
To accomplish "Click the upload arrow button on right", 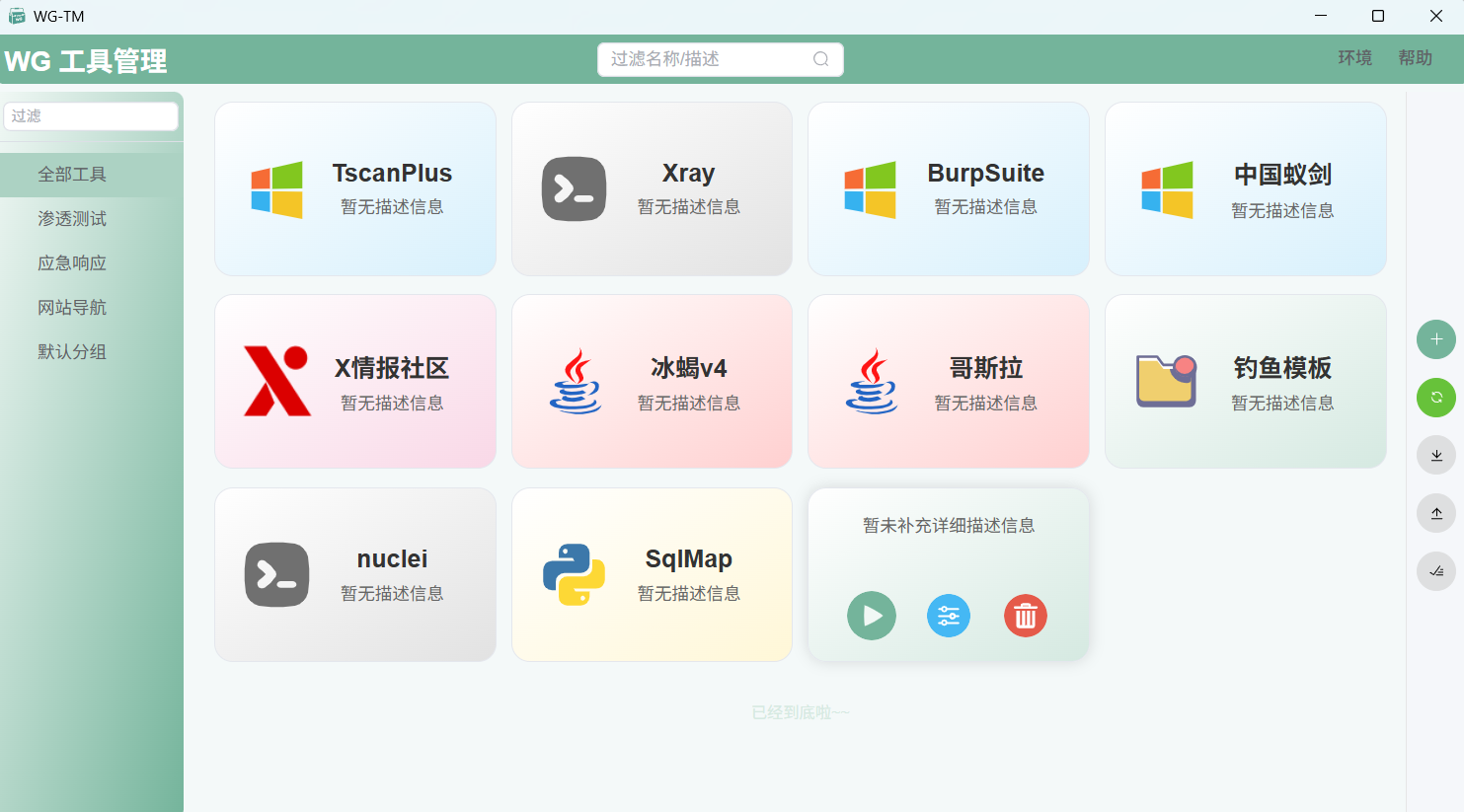I will tap(1435, 513).
